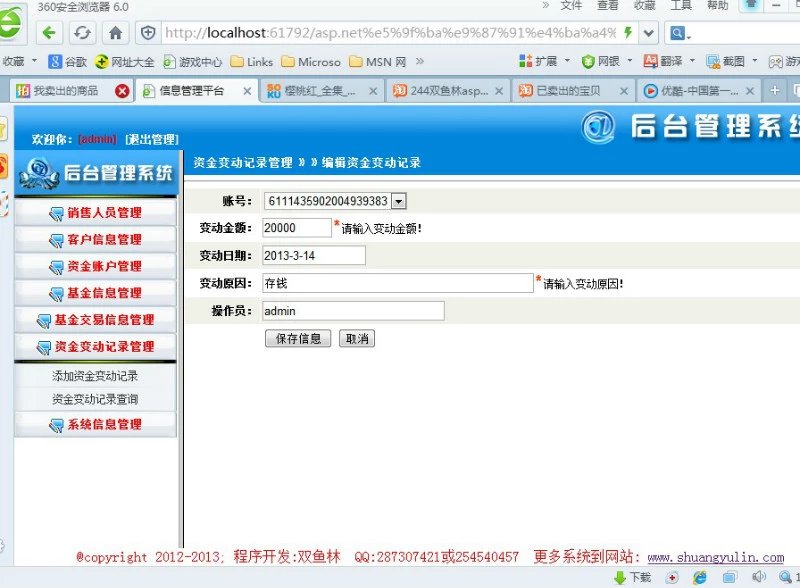
Task: Open the address bar history dropdown
Action: pyautogui.click(x=648, y=34)
